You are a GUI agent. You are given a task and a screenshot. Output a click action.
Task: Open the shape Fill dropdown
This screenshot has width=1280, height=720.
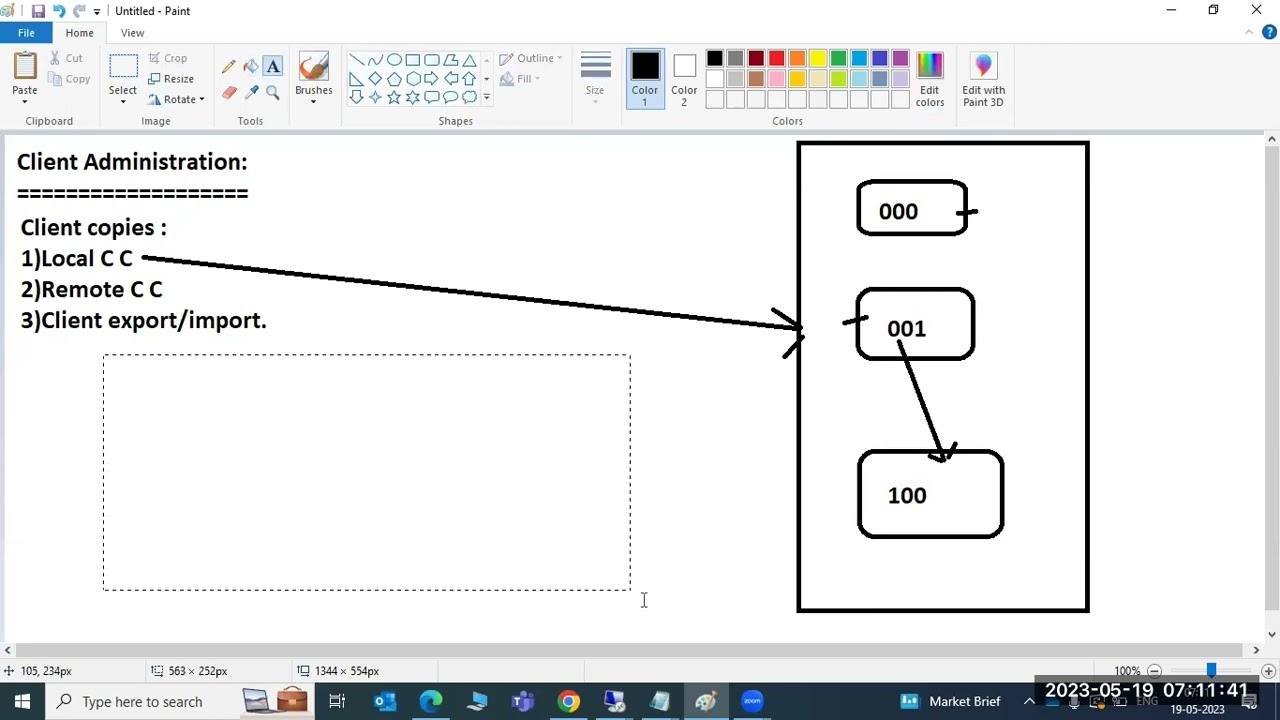point(521,79)
